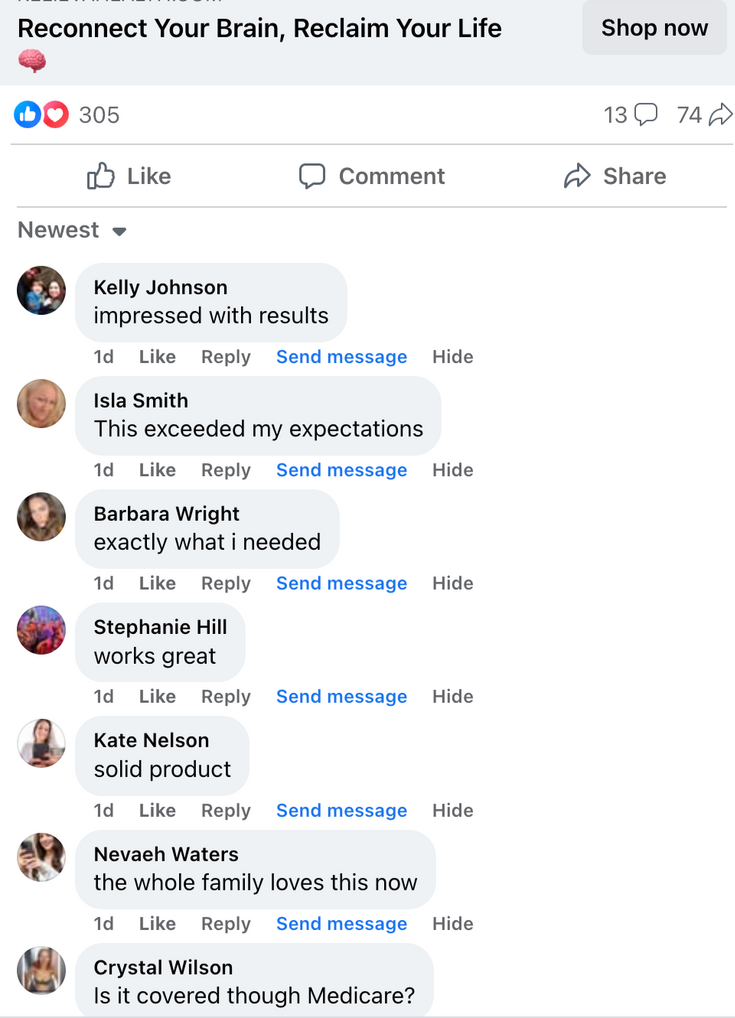Hide Isla Smith's comment
Viewport: 735px width, 1018px height.
(453, 469)
